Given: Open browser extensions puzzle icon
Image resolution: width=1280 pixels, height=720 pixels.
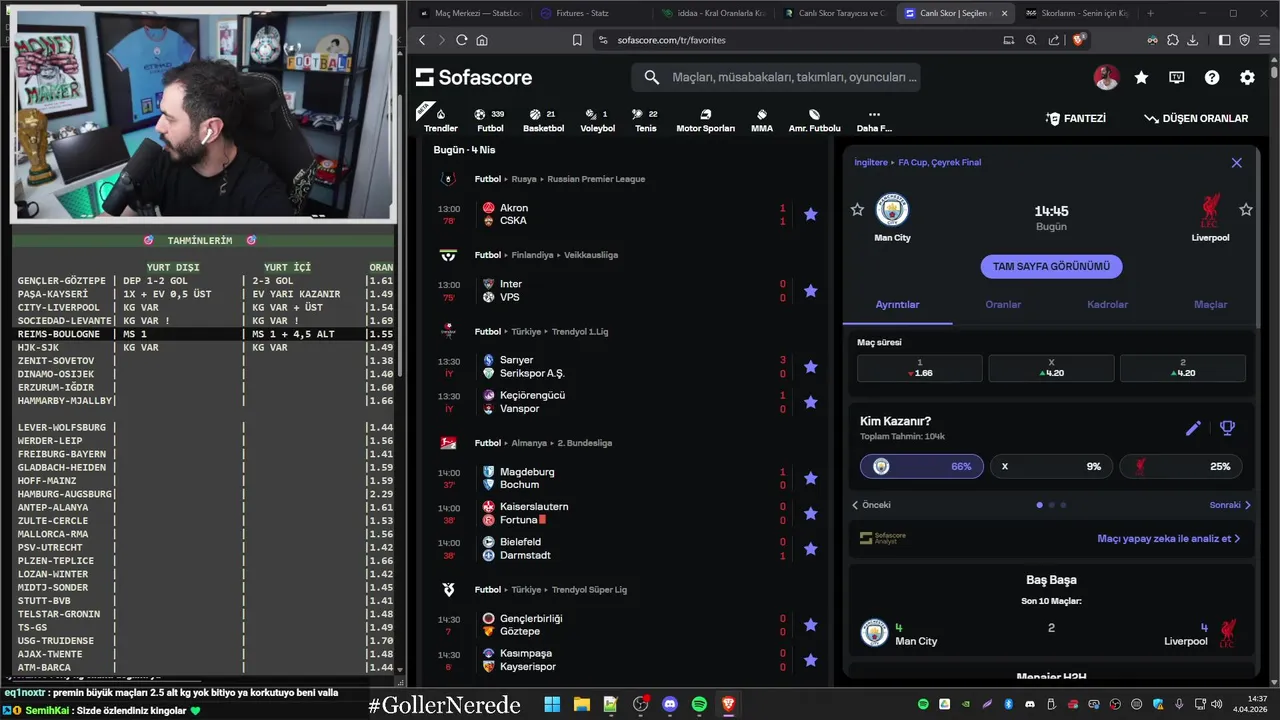Looking at the screenshot, I should pyautogui.click(x=1172, y=40).
